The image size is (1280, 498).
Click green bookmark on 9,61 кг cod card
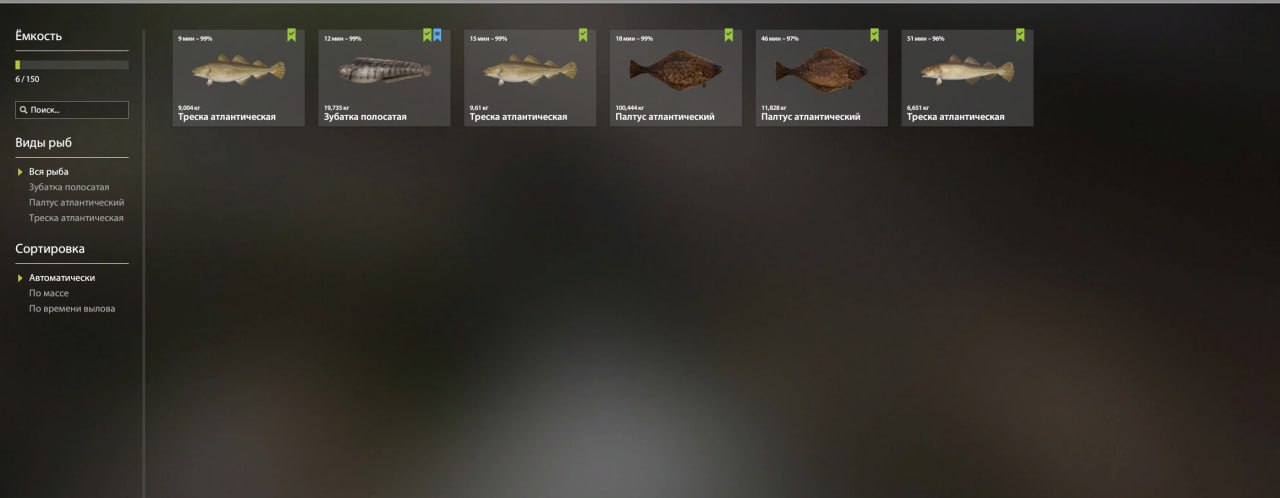[583, 35]
